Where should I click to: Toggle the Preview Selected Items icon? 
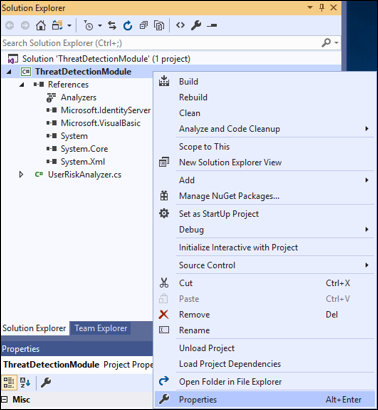pos(212,25)
